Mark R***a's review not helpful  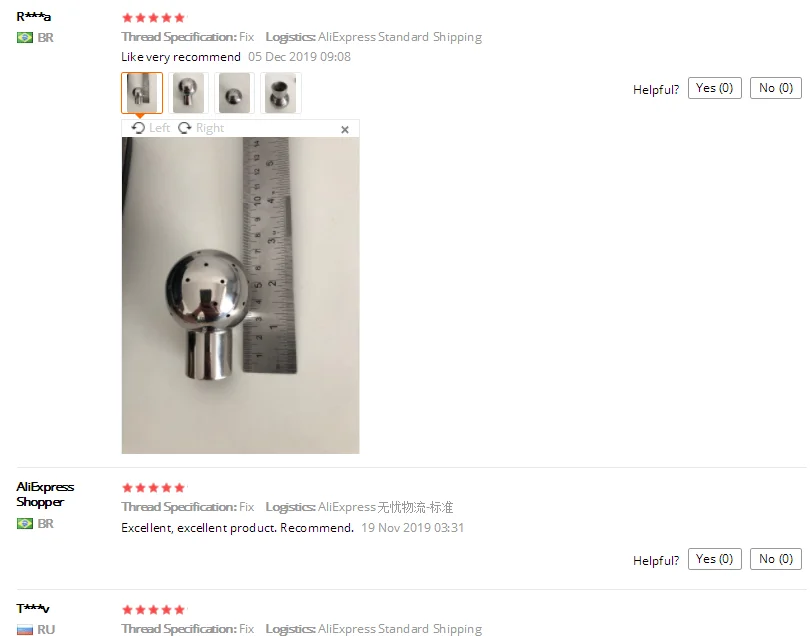click(776, 88)
